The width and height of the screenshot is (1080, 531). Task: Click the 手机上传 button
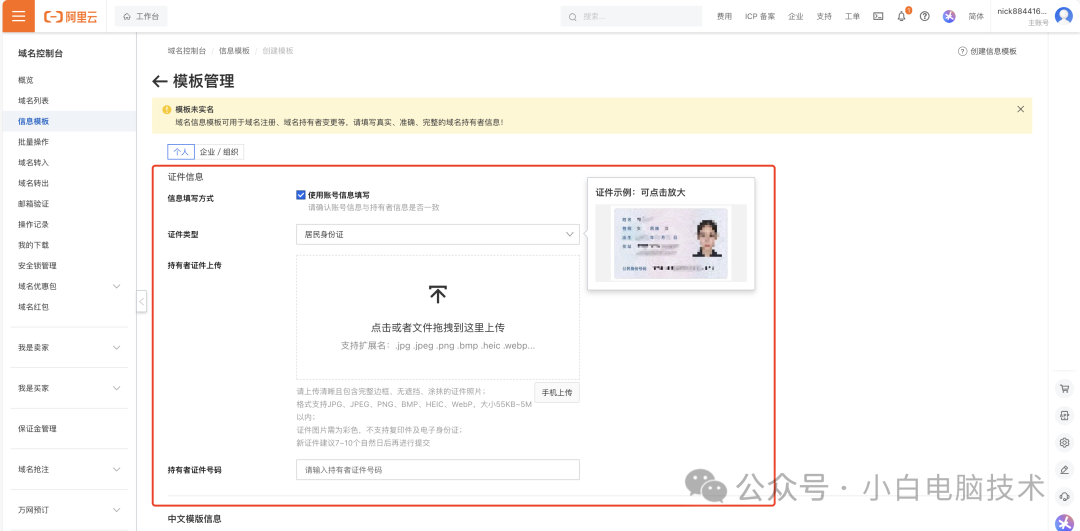pos(557,393)
